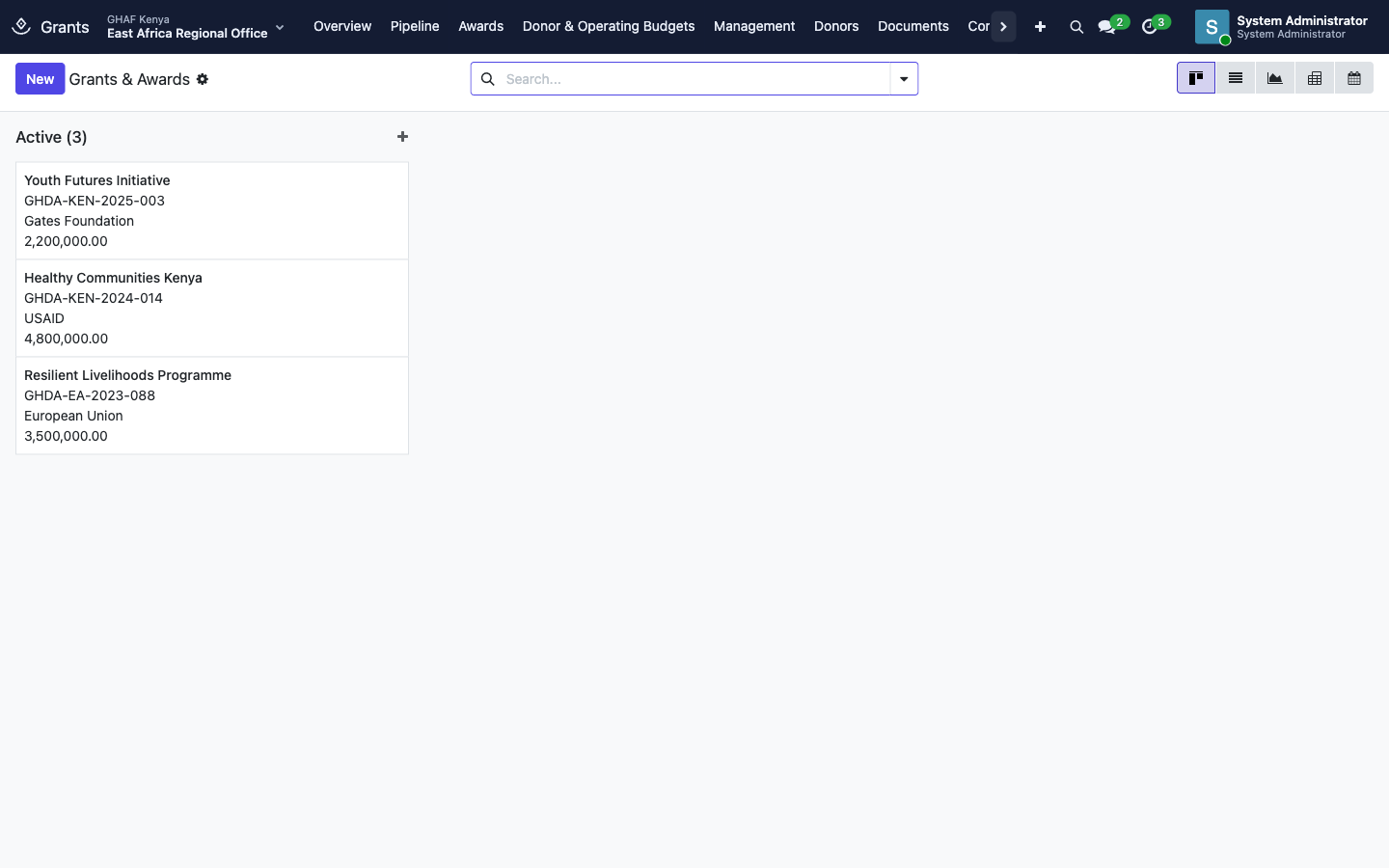This screenshot has height=868, width=1389.
Task: Switch to kanban view
Action: [1196, 78]
